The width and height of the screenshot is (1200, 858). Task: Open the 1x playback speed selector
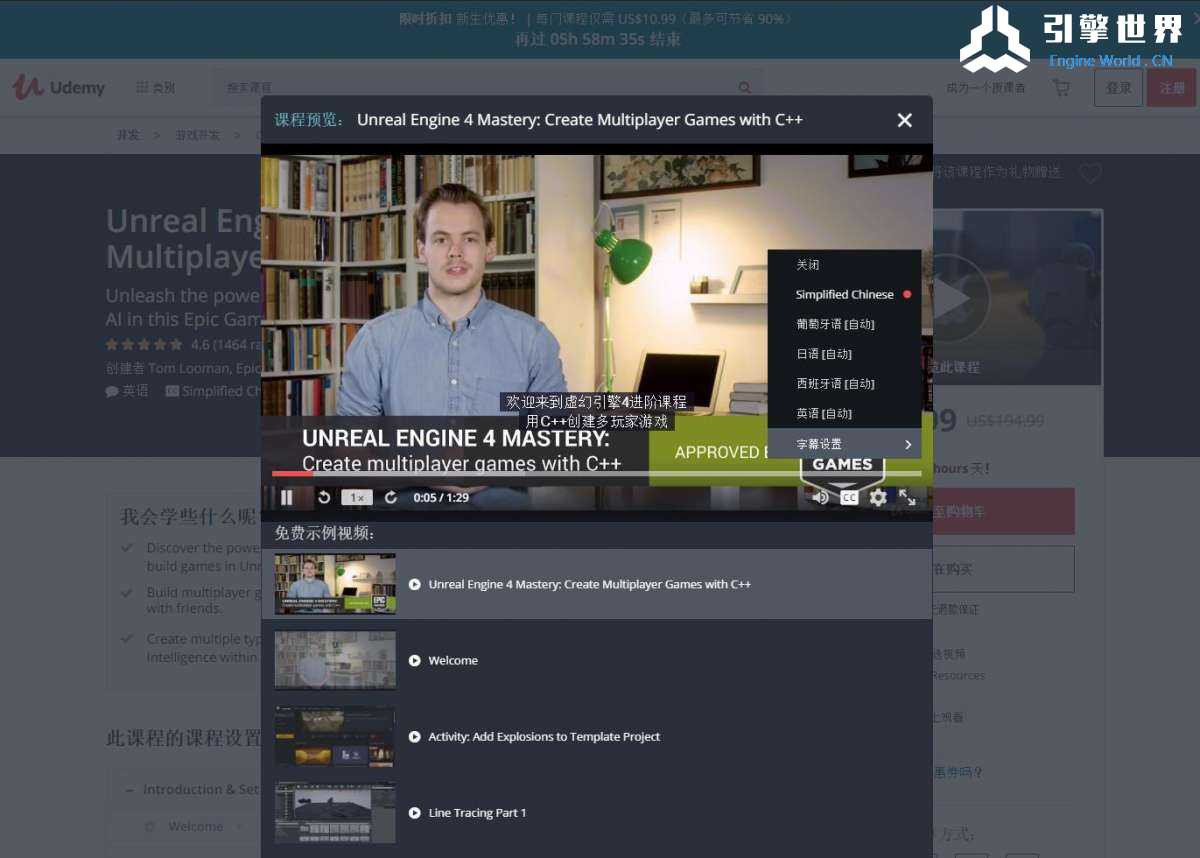point(357,497)
